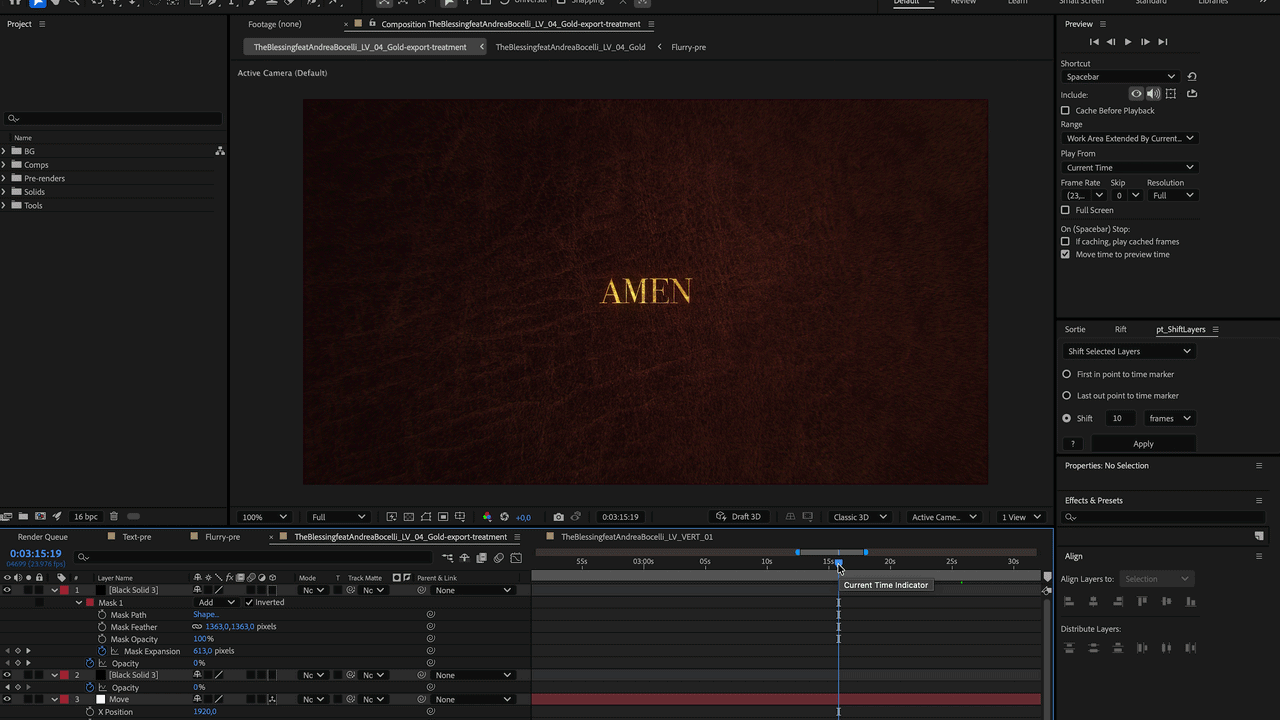Open the frames unit dropdown
Image resolution: width=1280 pixels, height=720 pixels.
1169,418
